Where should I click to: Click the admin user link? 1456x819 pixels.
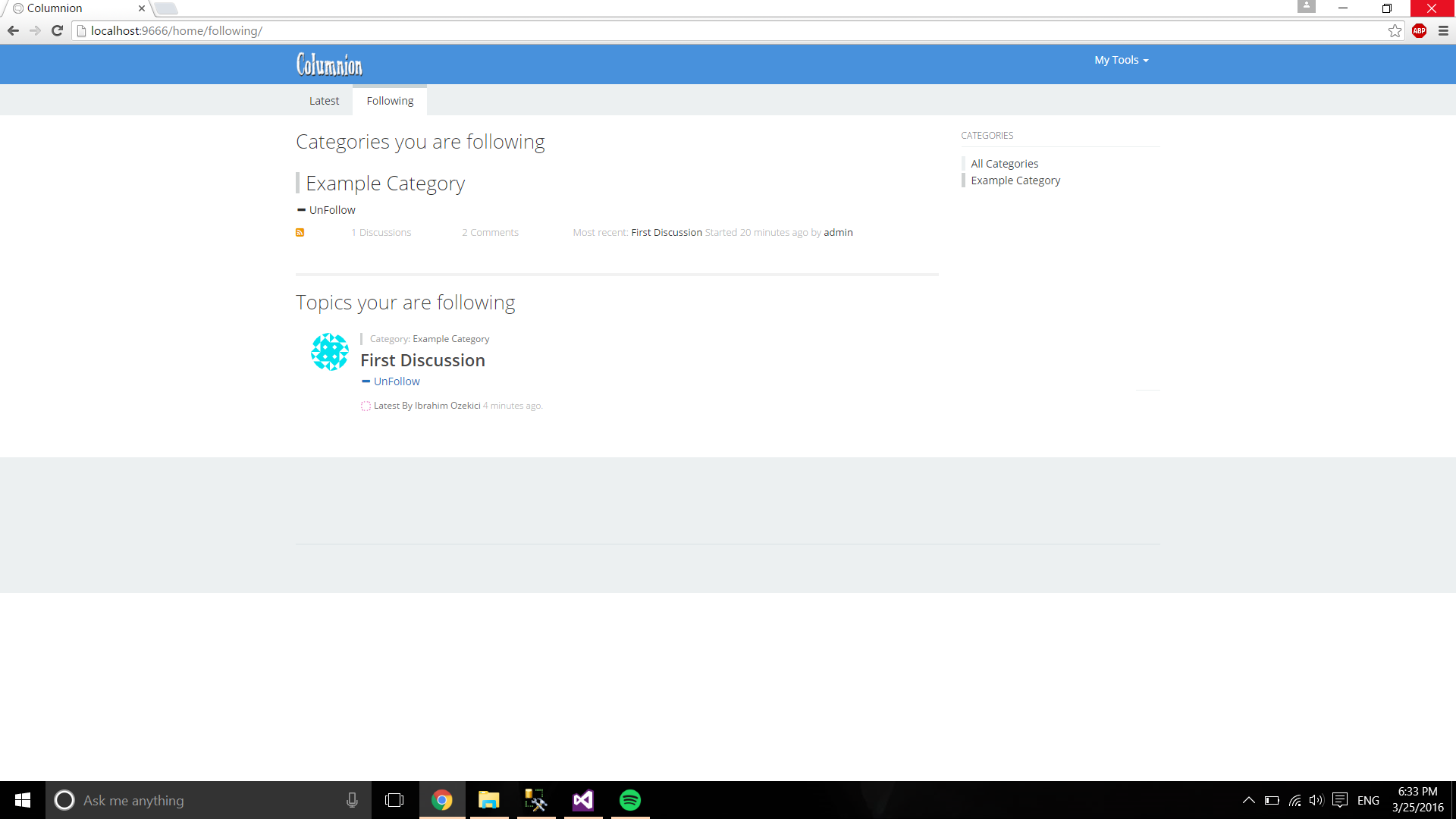[838, 233]
